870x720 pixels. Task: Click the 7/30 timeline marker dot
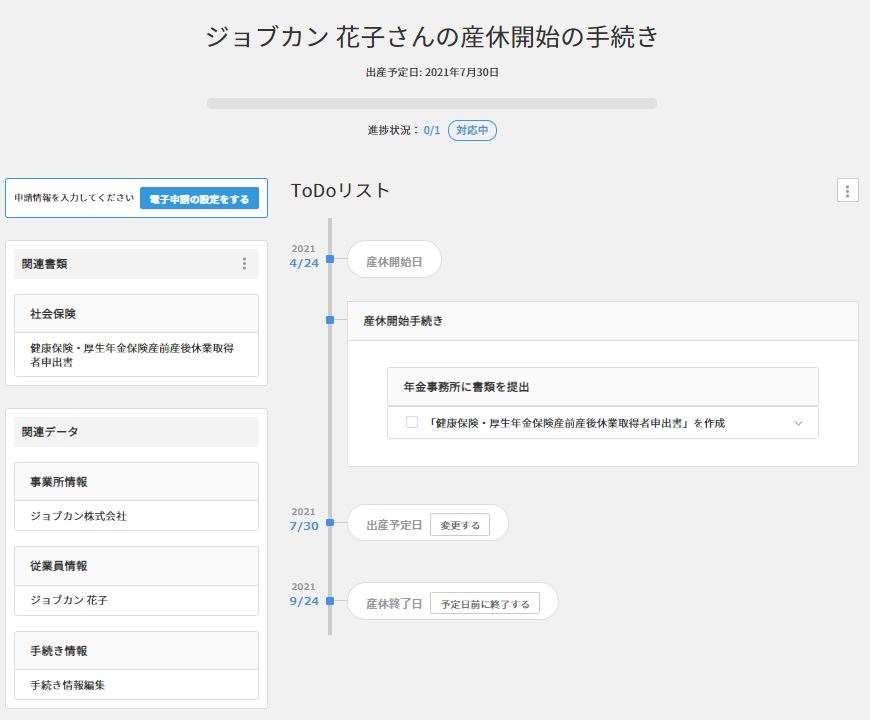[x=330, y=522]
